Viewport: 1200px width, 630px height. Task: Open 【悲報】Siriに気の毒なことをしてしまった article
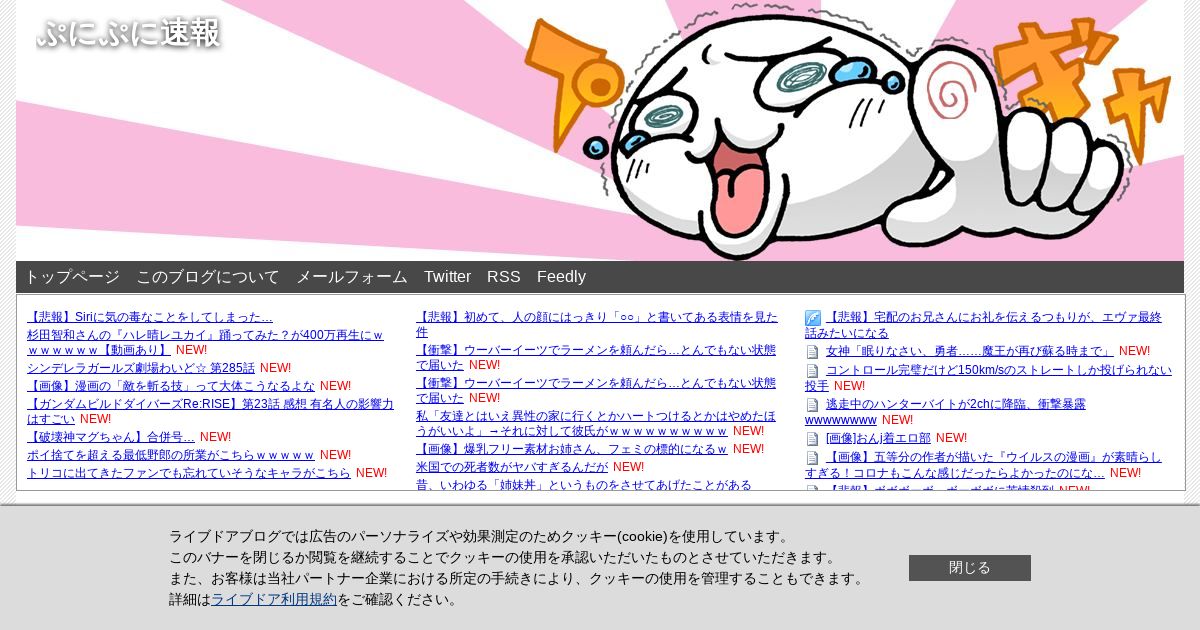[x=150, y=317]
